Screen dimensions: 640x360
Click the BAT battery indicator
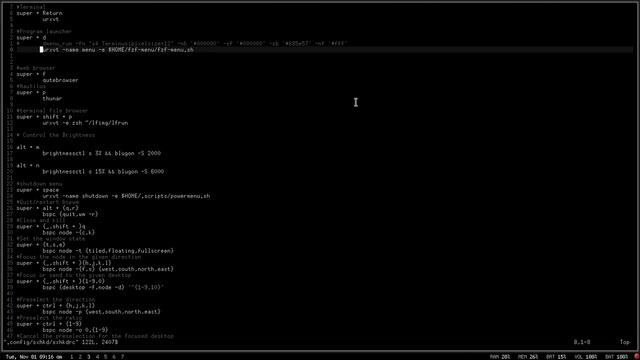tap(616, 357)
